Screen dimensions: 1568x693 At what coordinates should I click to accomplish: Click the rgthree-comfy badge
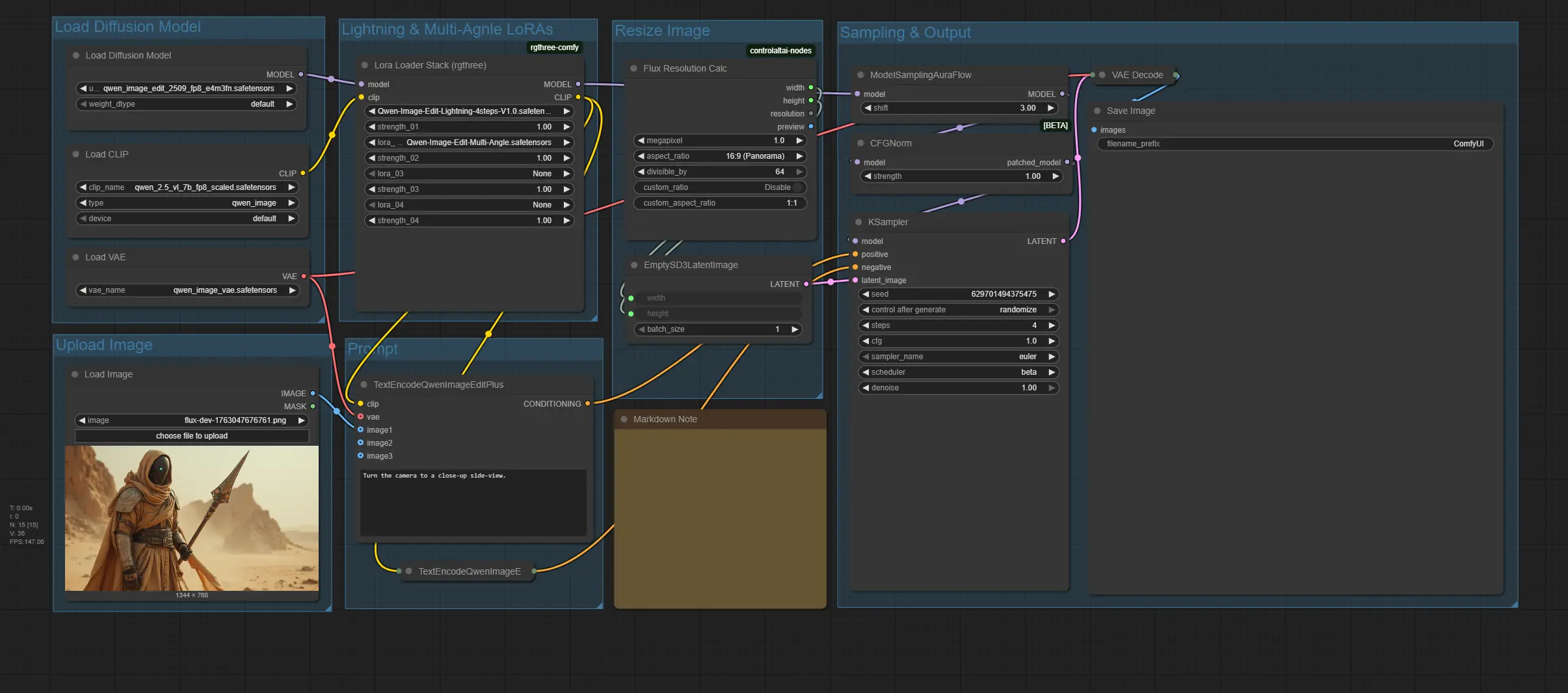pos(554,48)
